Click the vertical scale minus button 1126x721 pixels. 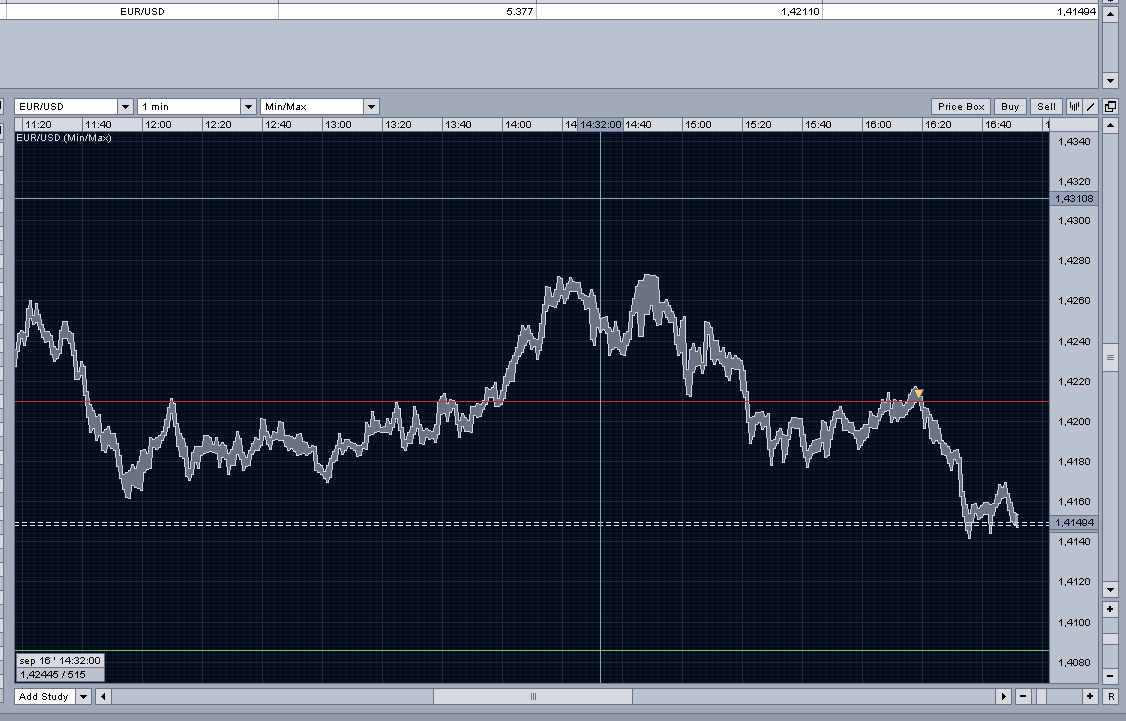point(1110,676)
